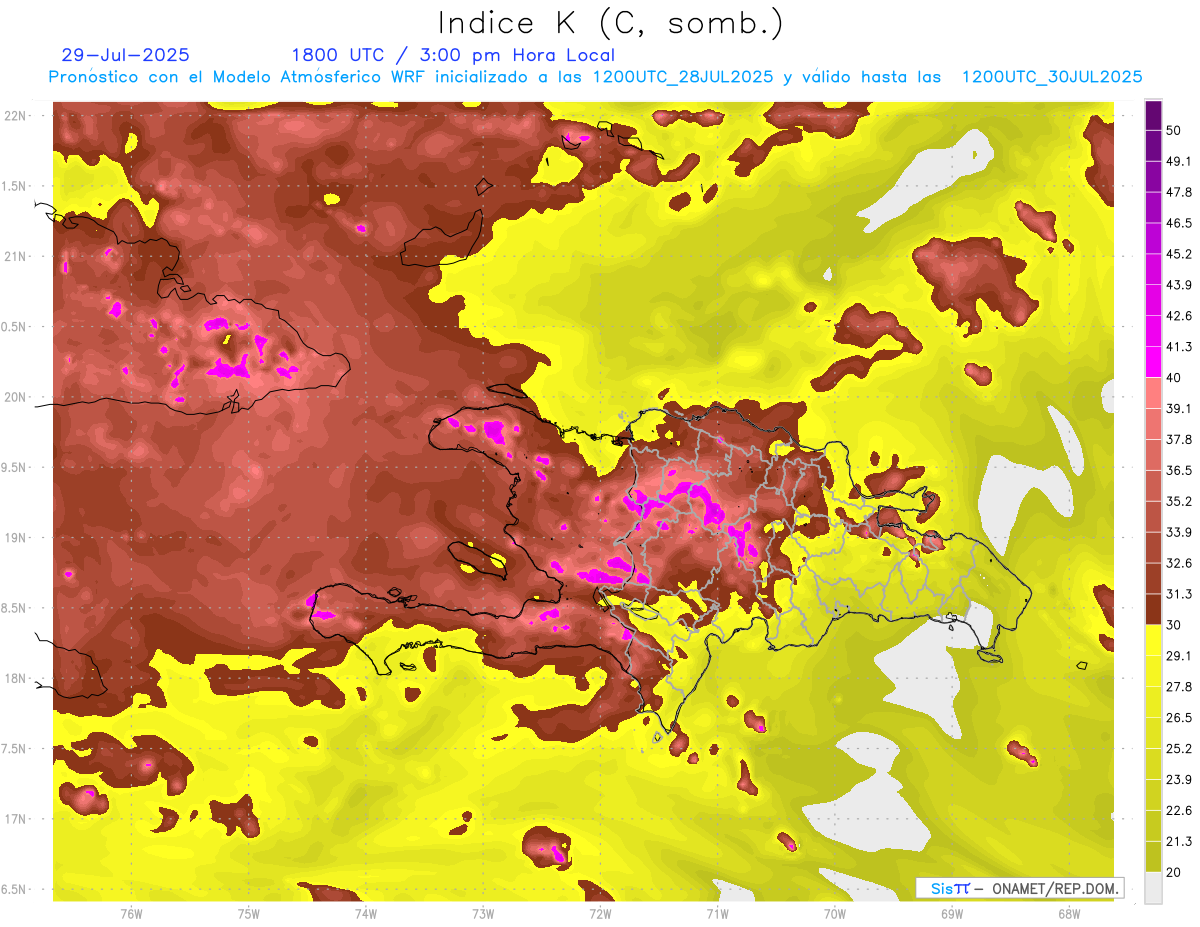Viewport: 1200px width, 927px height.
Task: Click the colorbar value "43.9"
Action: coord(1179,285)
